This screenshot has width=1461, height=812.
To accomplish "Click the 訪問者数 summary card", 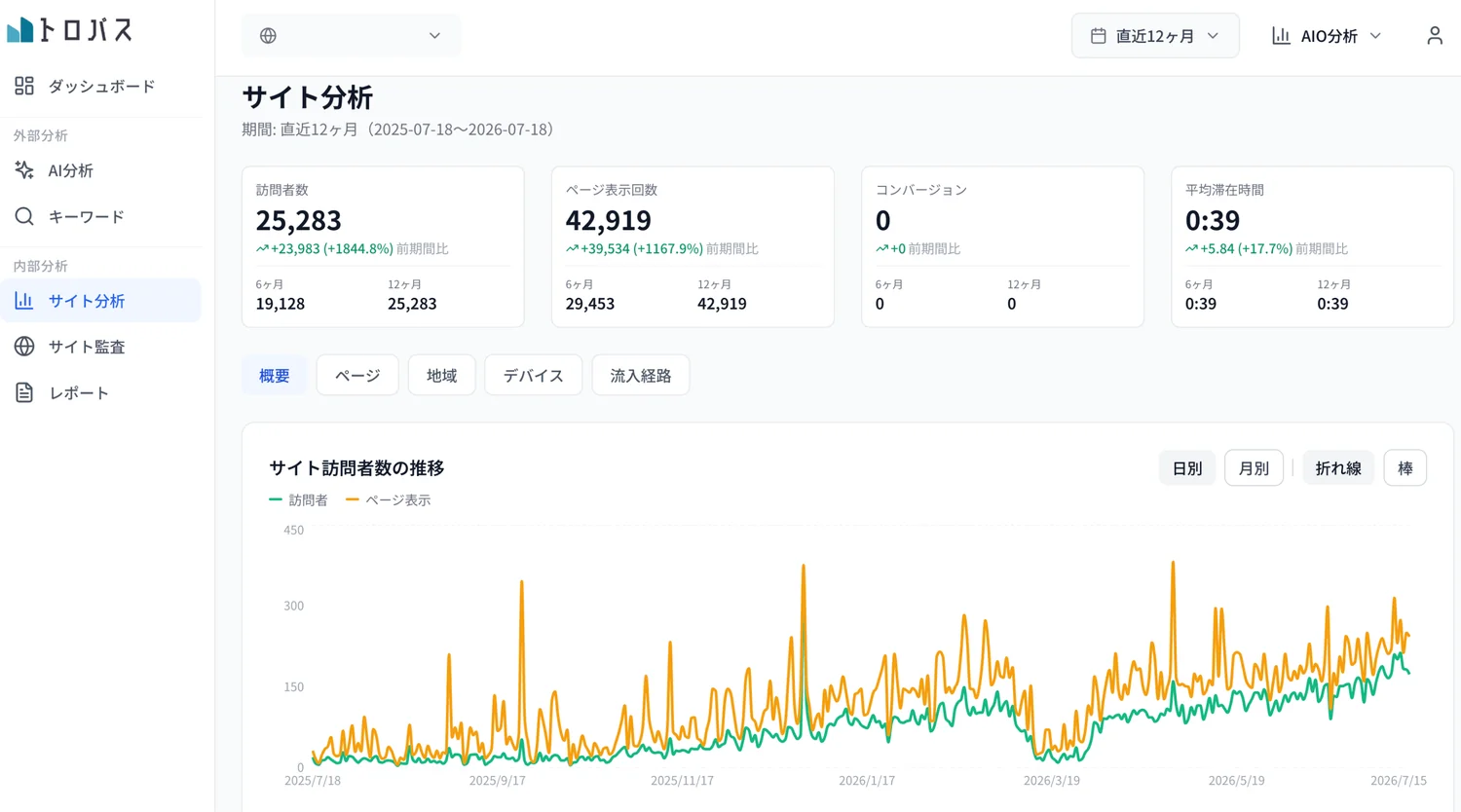I will point(383,247).
